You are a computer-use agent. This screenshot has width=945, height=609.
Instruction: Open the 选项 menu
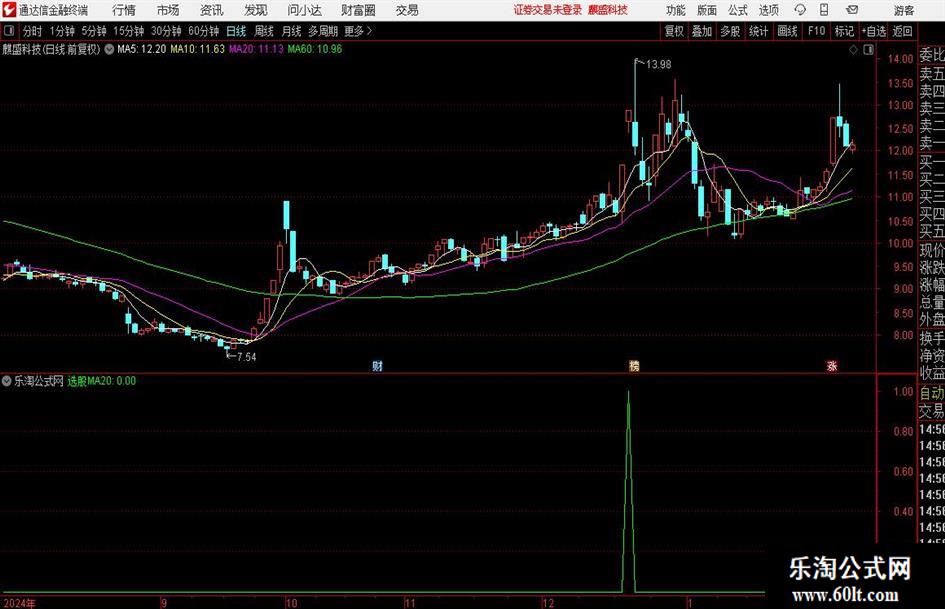(x=768, y=10)
